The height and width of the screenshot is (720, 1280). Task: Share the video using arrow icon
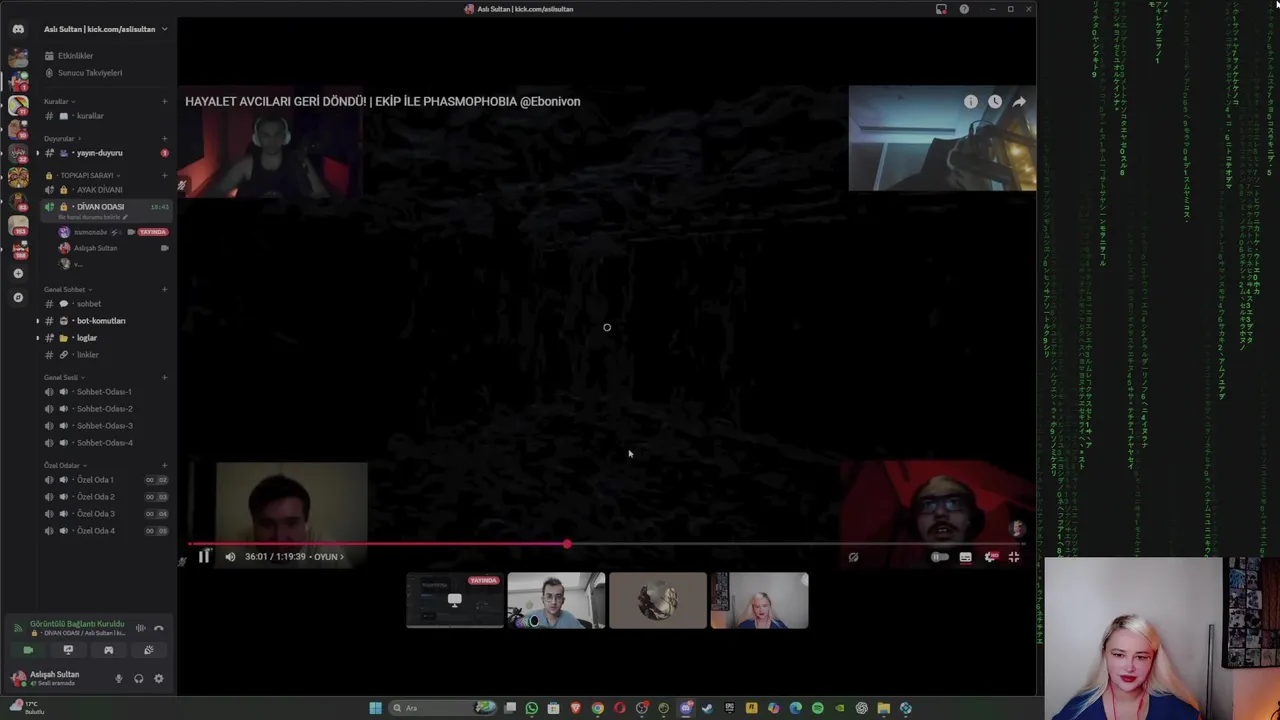[x=1019, y=102]
